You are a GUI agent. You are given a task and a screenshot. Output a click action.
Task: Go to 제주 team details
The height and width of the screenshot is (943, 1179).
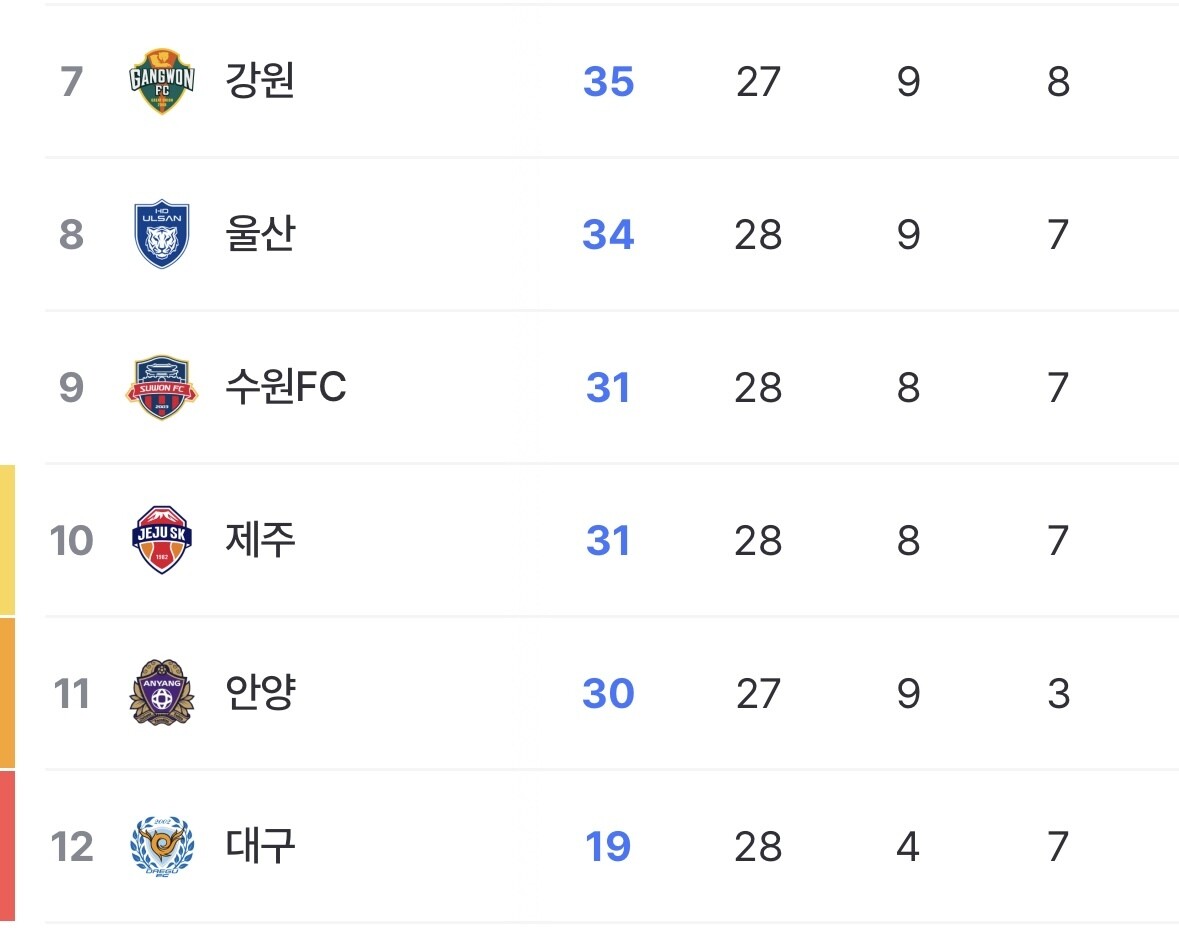tap(260, 540)
